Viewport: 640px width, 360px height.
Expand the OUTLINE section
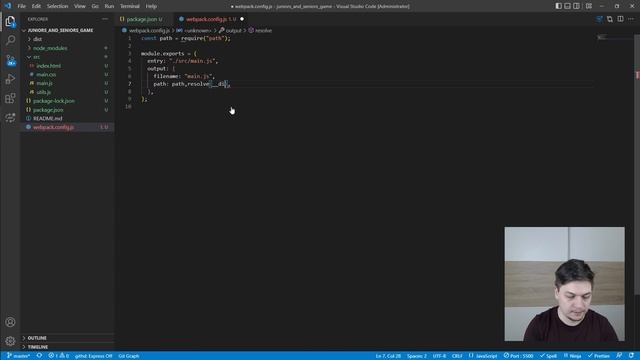pos(37,338)
